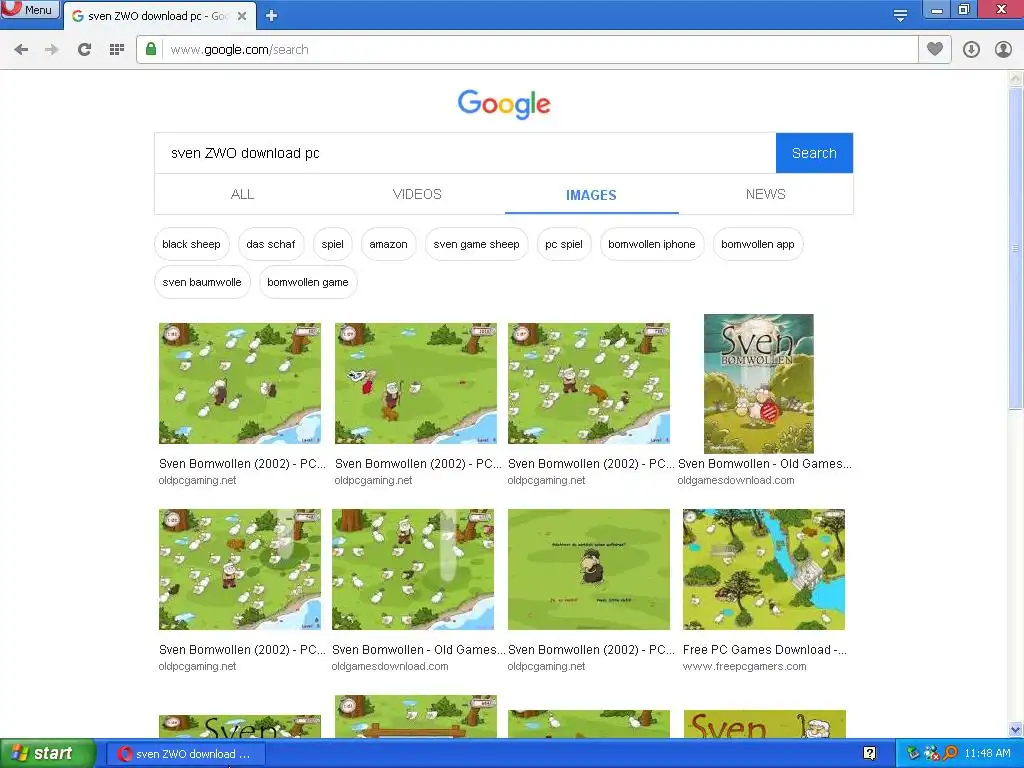Close the sven ZWO download pc tab
Viewport: 1024px width, 768px height.
pos(242,16)
